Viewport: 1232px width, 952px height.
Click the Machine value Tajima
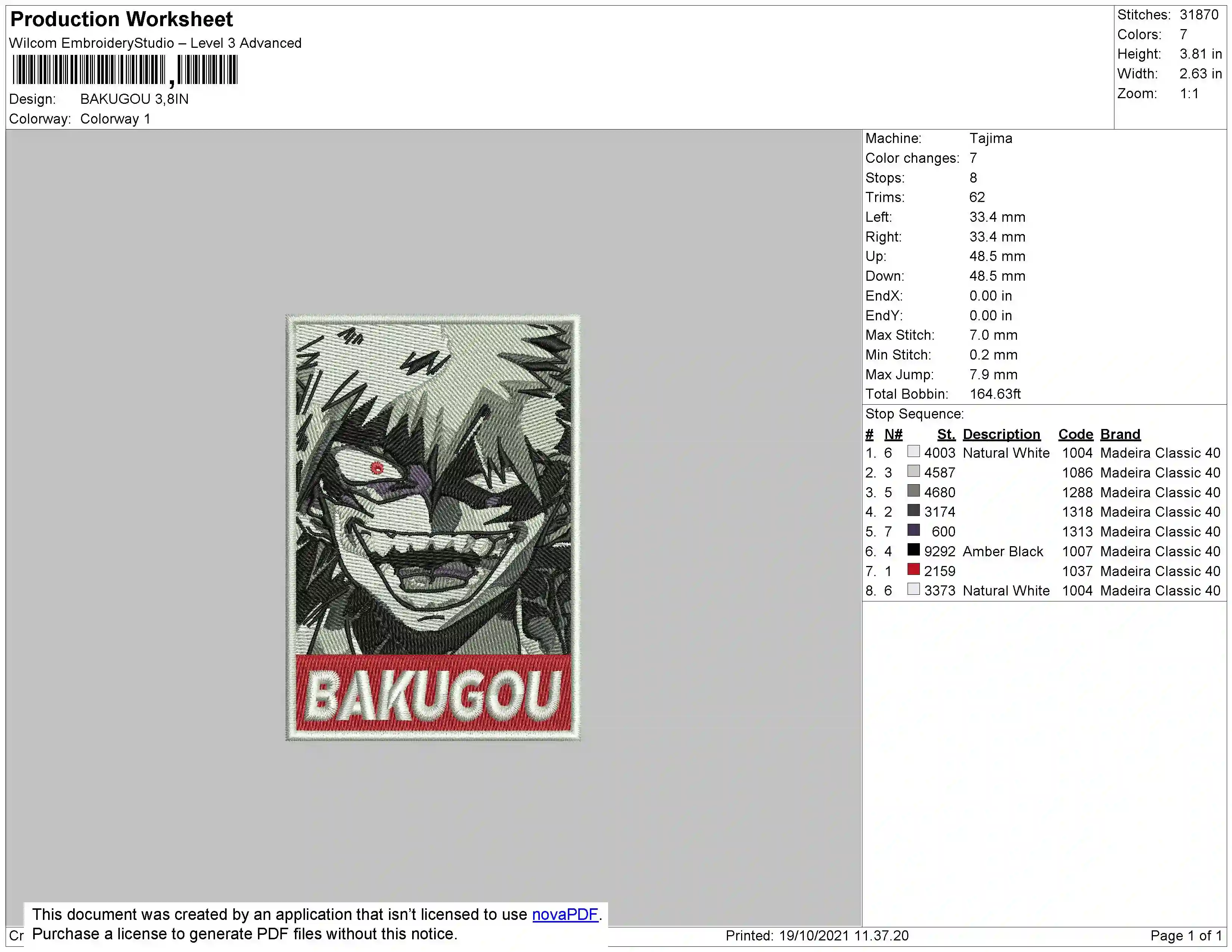[990, 138]
